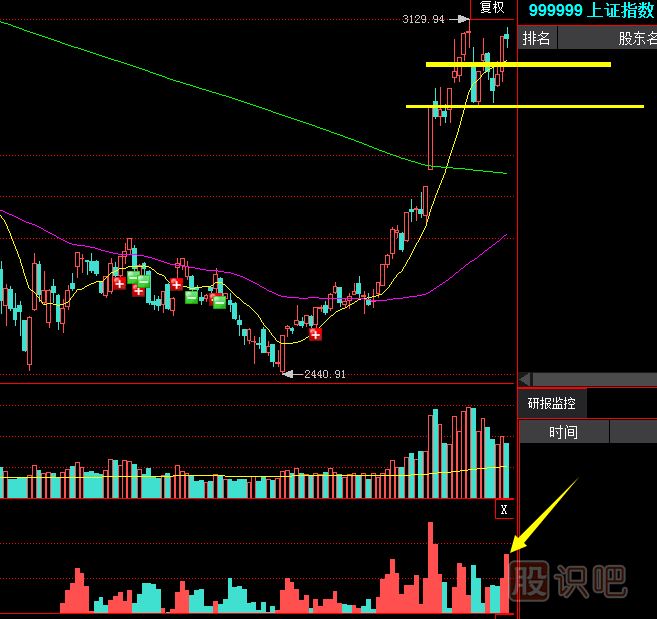The width and height of the screenshot is (657, 619).
Task: Click the leftmost green minus signal marker
Action: (x=132, y=277)
